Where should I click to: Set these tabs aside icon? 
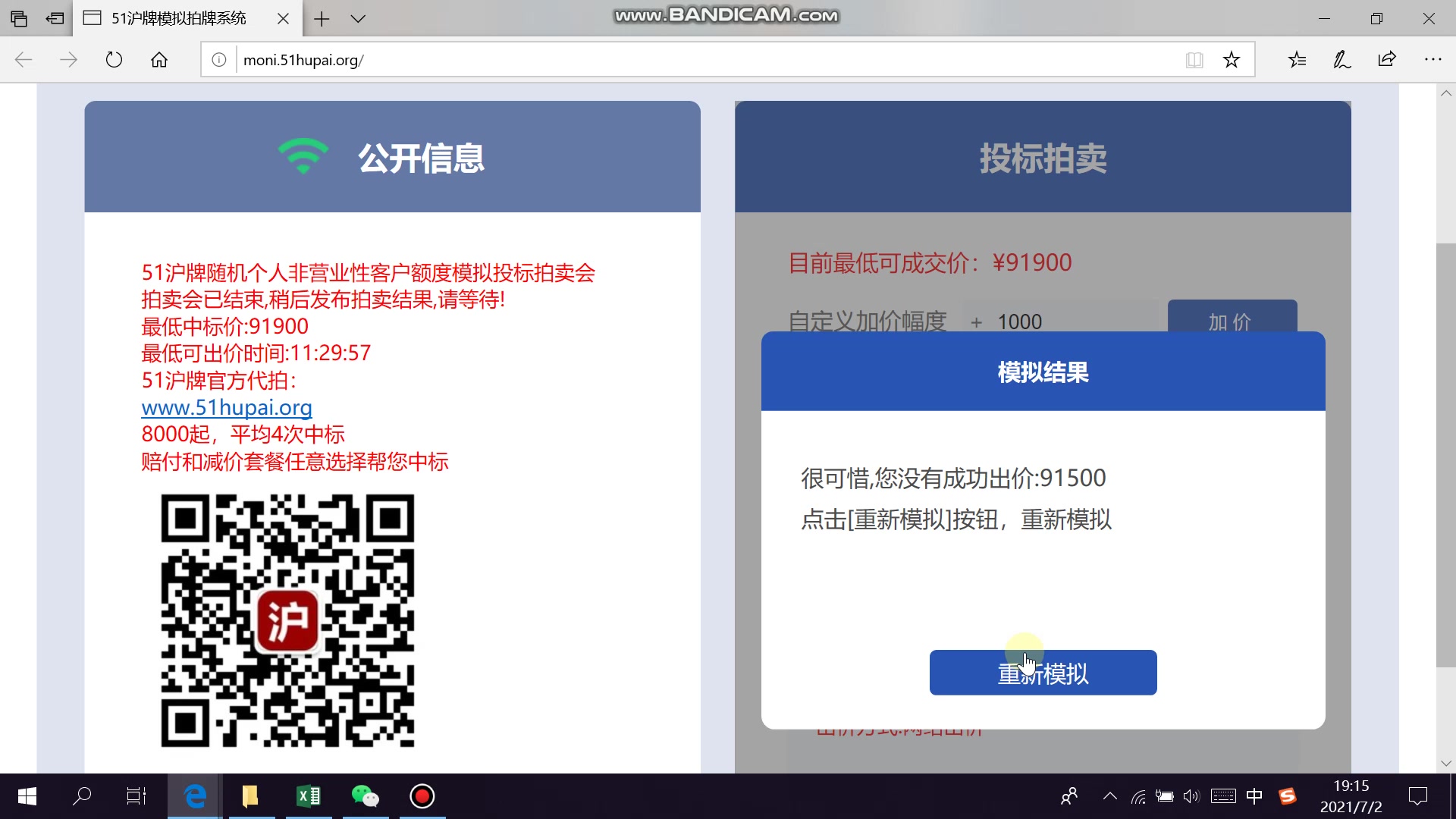coord(55,19)
